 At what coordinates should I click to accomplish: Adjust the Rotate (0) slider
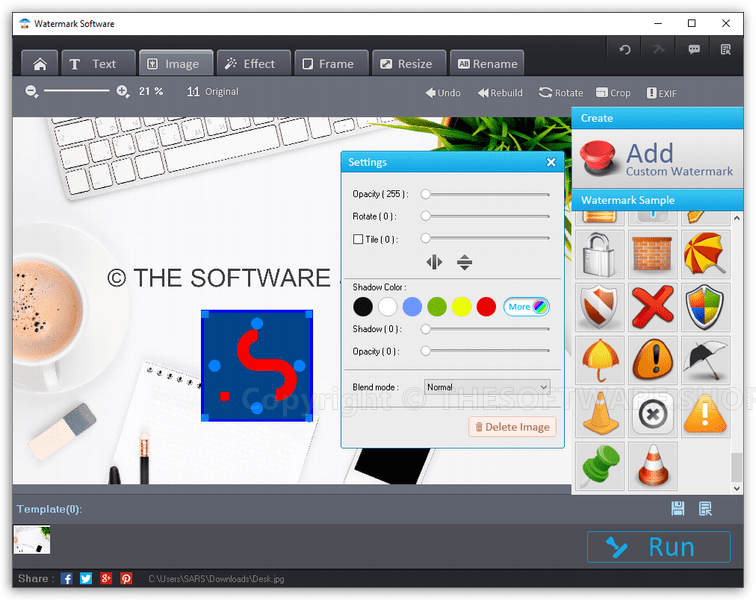pyautogui.click(x=485, y=216)
